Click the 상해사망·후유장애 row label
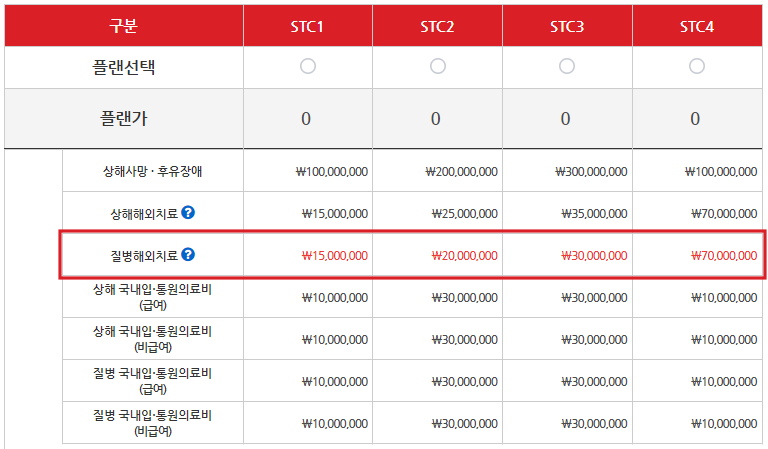This screenshot has width=768, height=449. [x=152, y=171]
